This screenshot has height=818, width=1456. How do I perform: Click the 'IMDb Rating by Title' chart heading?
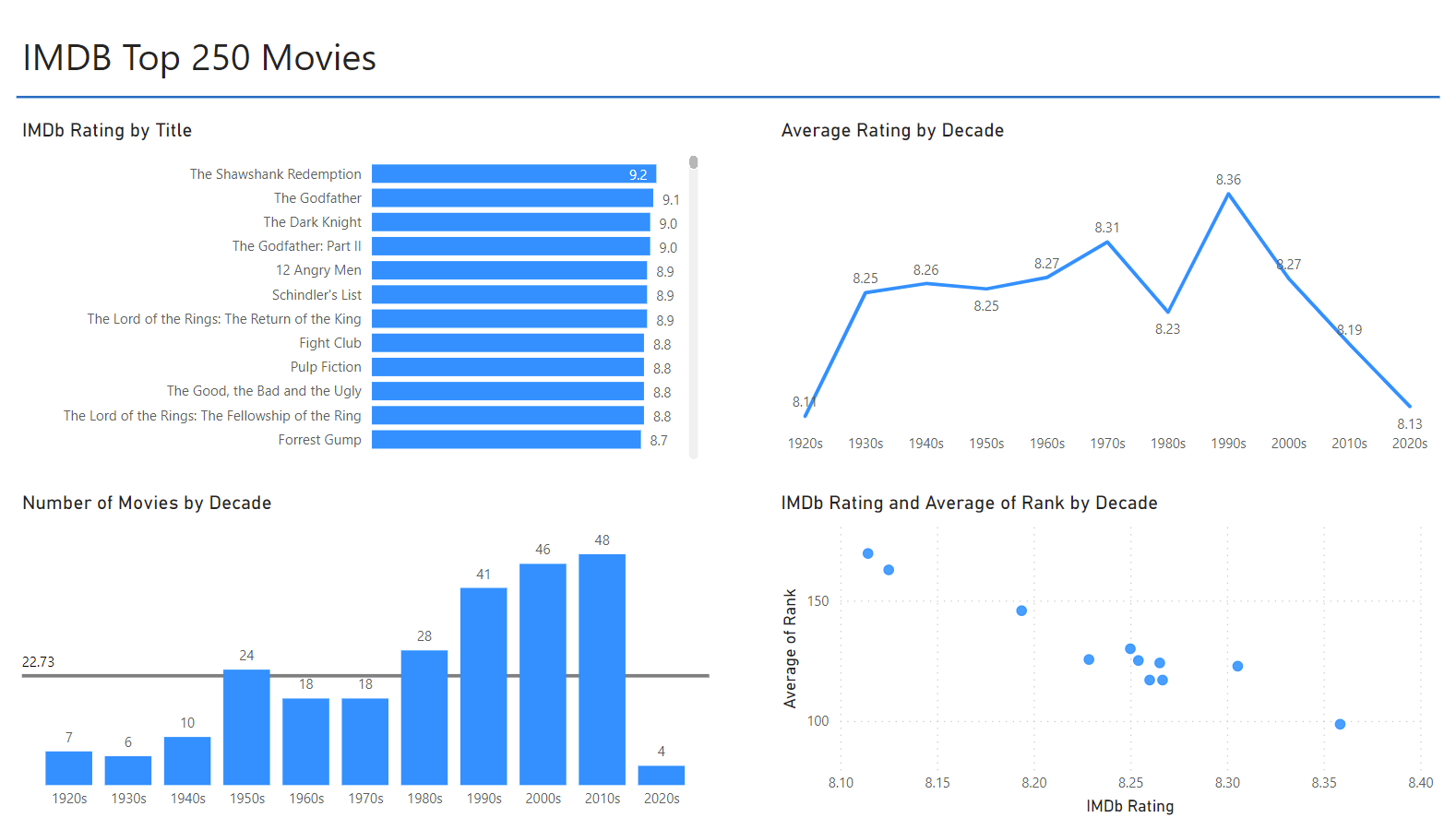107,130
